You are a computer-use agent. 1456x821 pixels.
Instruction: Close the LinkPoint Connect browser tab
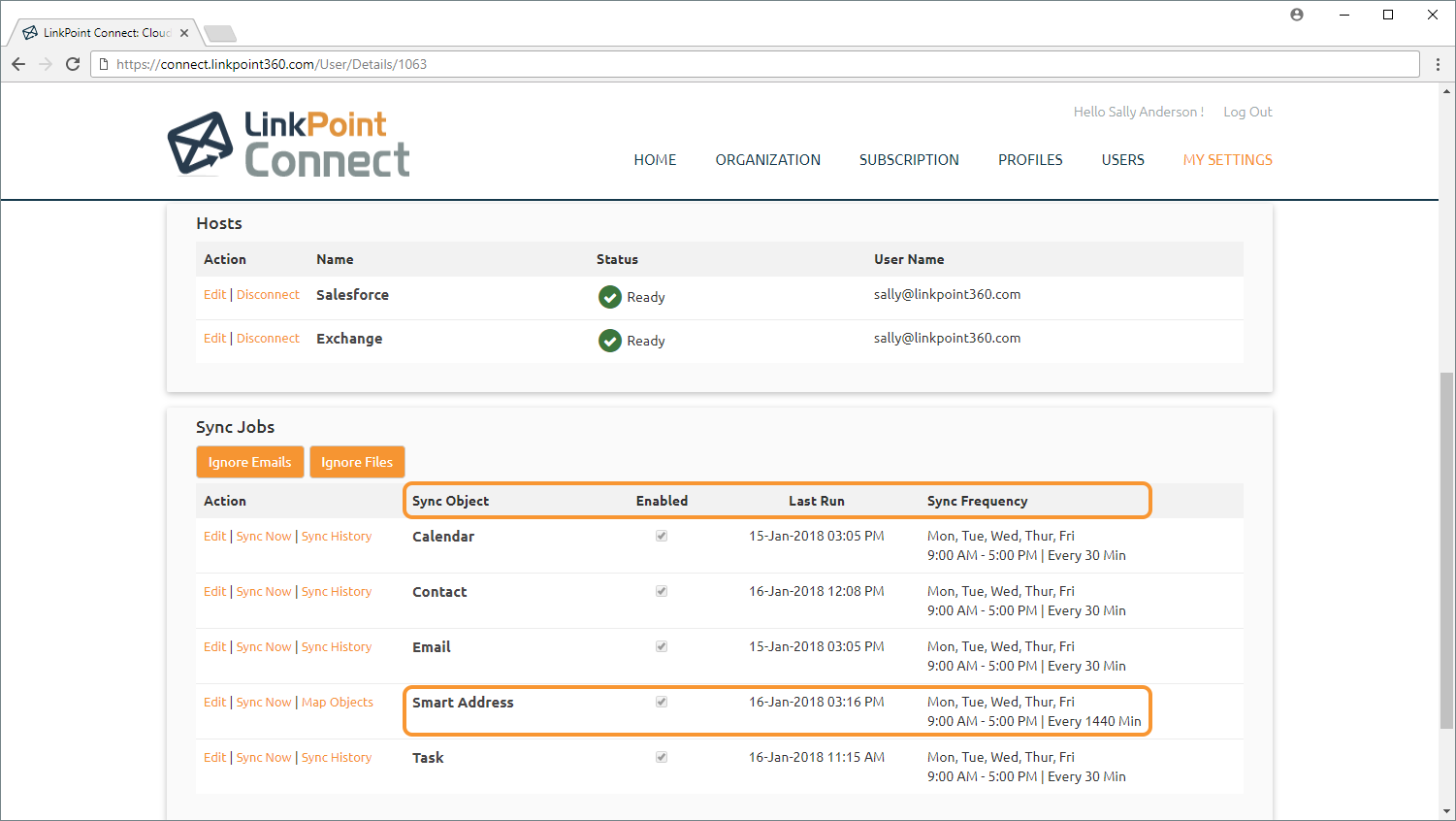point(184,33)
